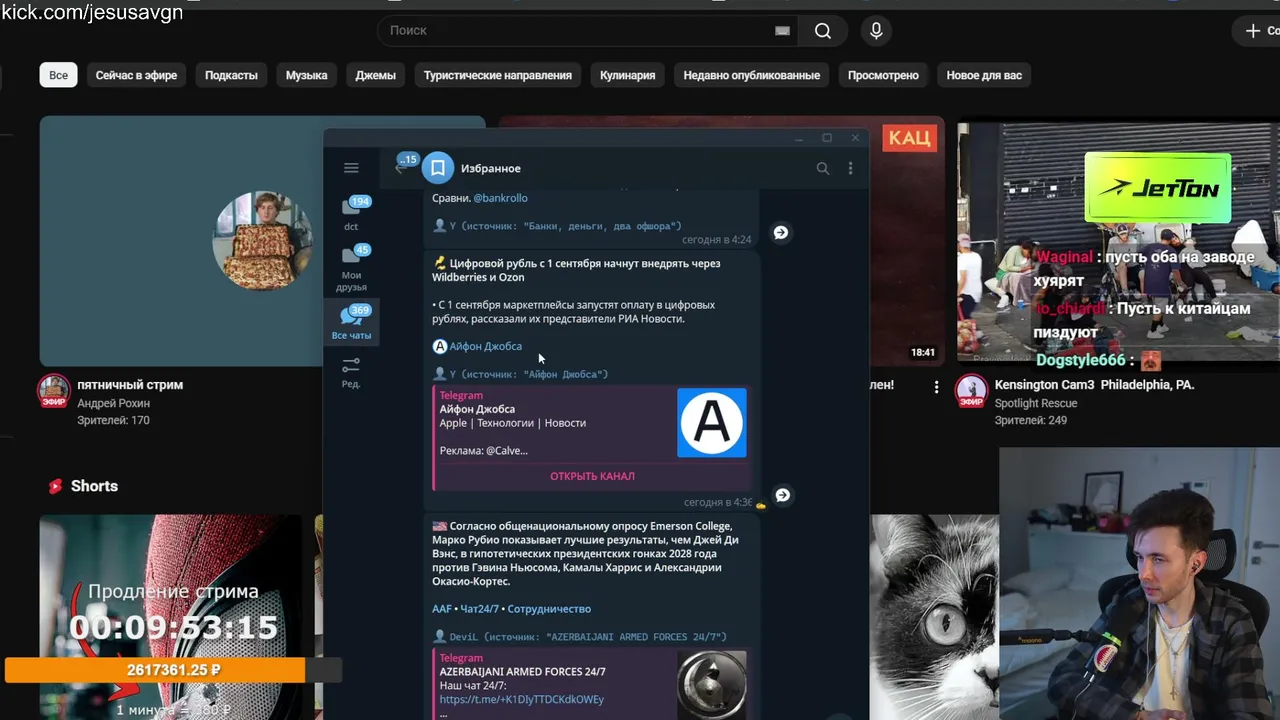Viewport: 1280px width, 720px height.
Task: Follow the t.me chat invite link
Action: 522,700
